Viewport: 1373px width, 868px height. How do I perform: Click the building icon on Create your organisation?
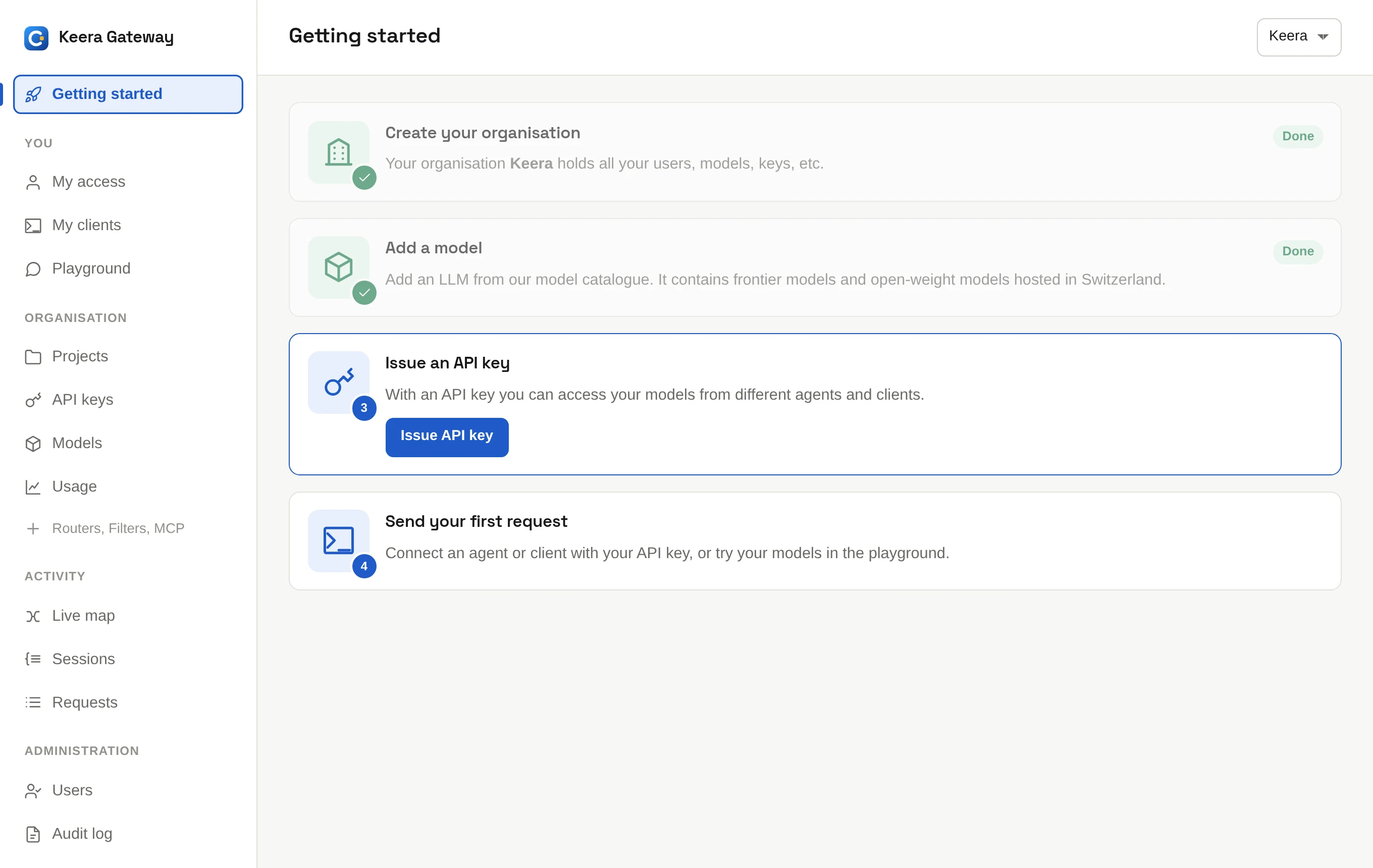click(339, 152)
